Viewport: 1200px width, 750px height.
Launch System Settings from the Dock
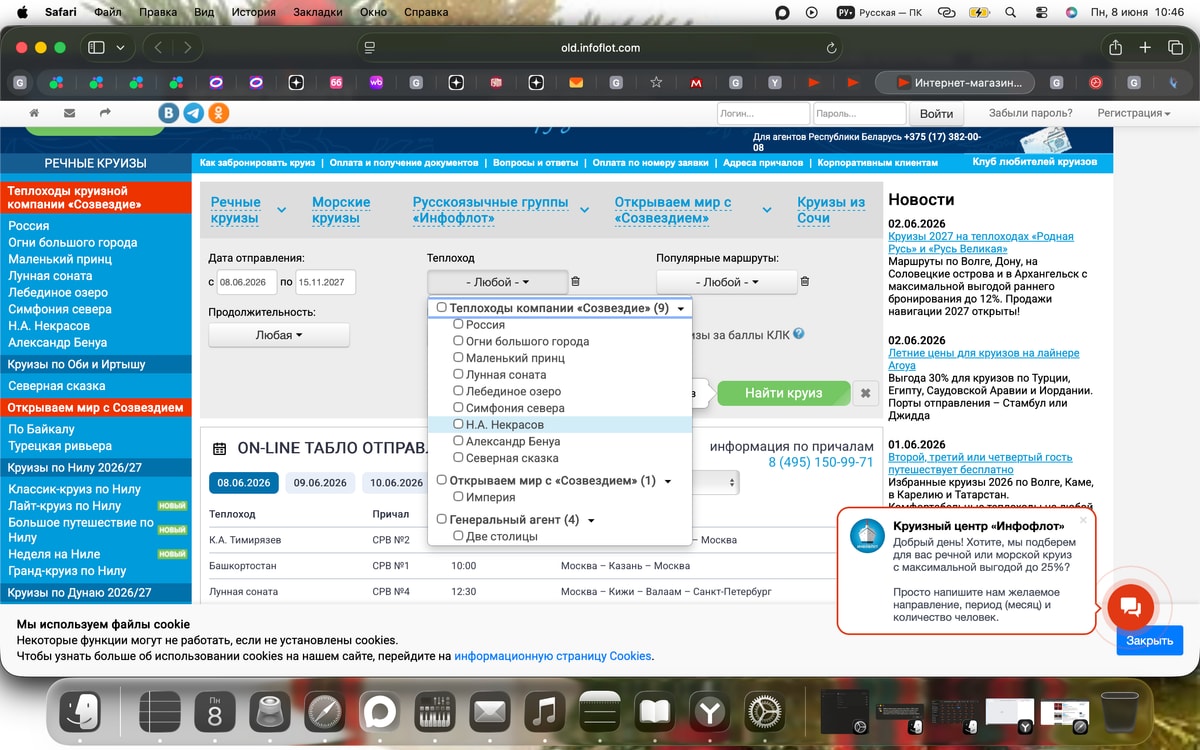pyautogui.click(x=766, y=712)
